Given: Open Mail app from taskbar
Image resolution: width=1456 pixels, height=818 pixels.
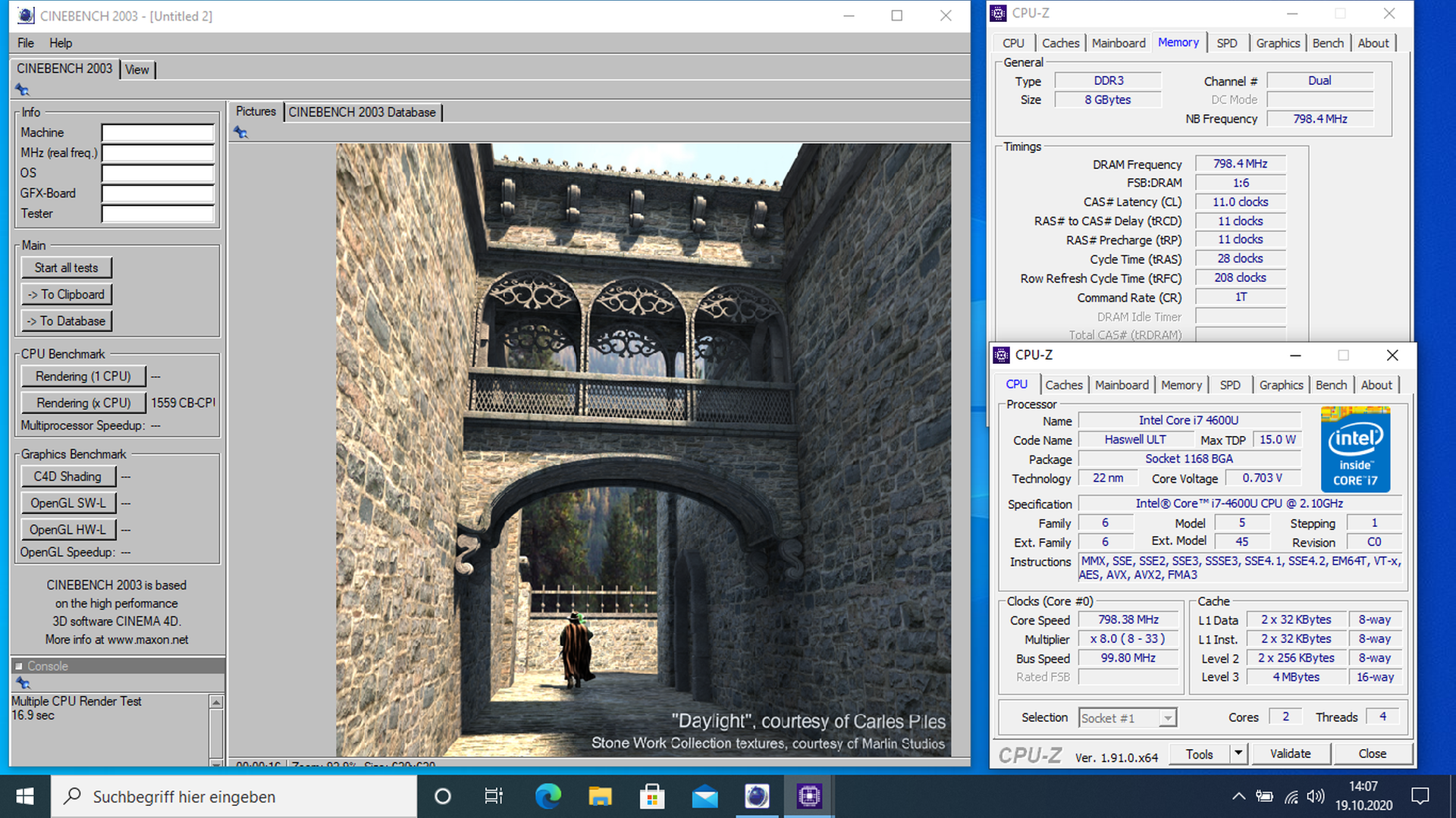Looking at the screenshot, I should click(x=704, y=796).
